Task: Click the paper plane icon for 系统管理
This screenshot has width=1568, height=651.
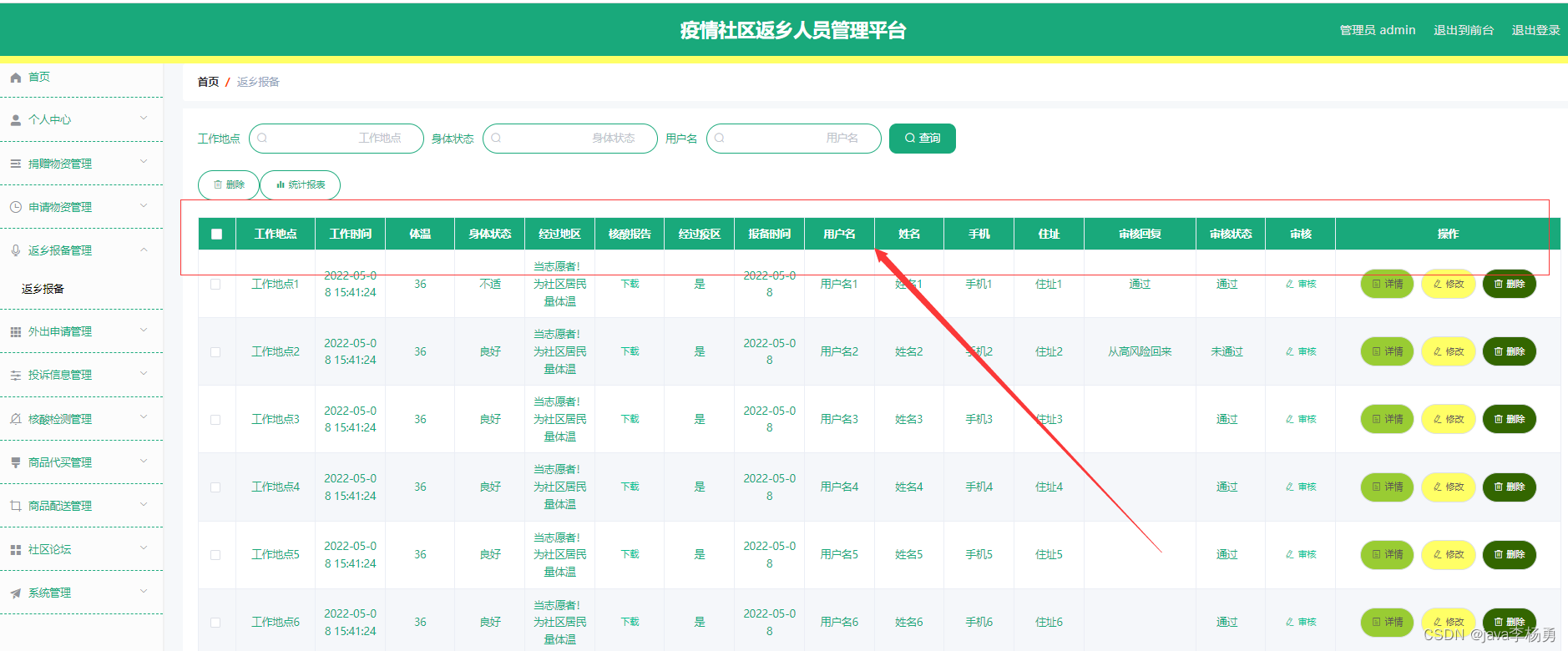Action: click(16, 593)
